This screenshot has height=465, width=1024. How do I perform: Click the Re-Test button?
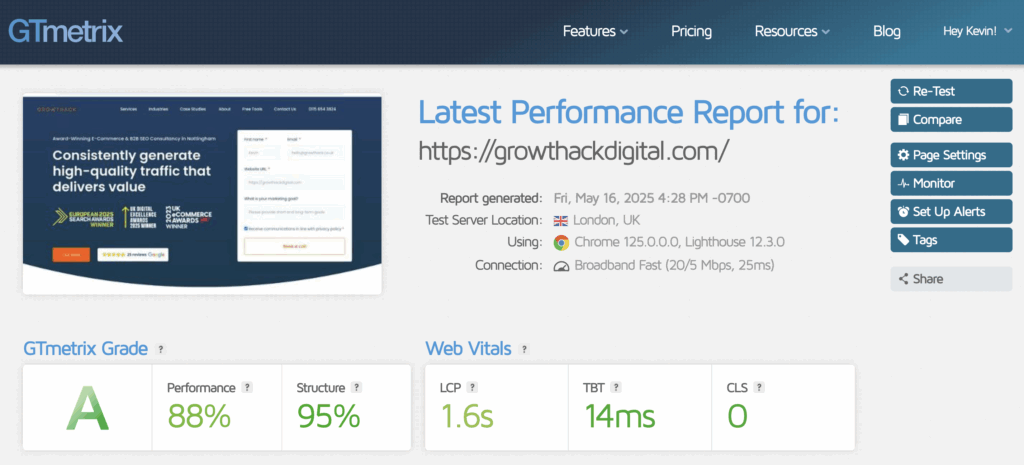tap(951, 91)
